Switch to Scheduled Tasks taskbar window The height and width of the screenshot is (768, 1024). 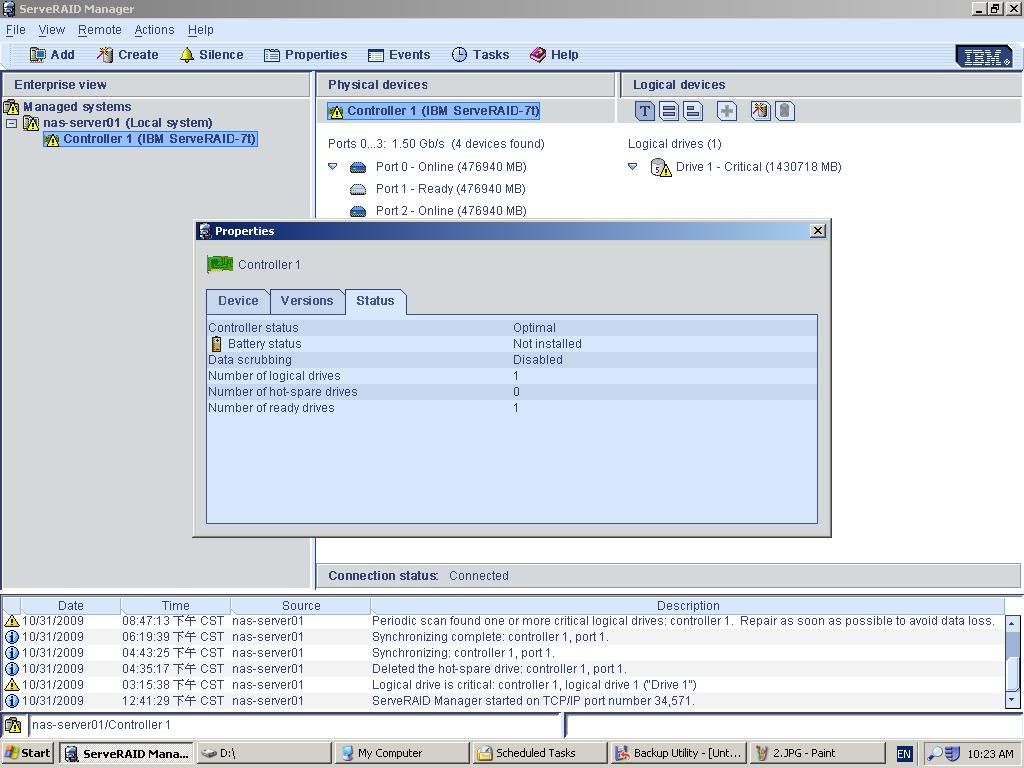click(x=538, y=753)
